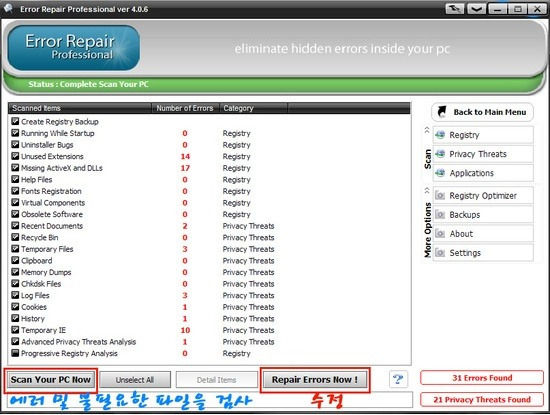This screenshot has height=415, width=550.
Task: Click the About gear icon
Action: click(x=440, y=233)
